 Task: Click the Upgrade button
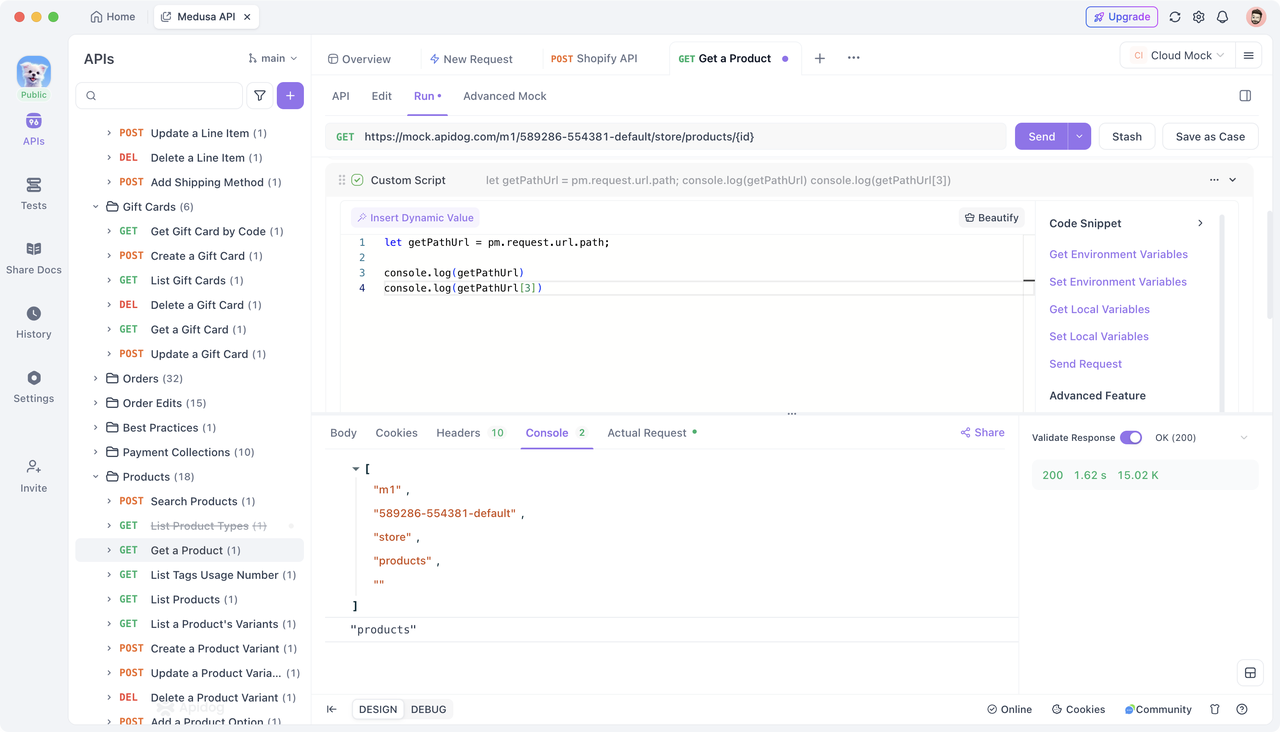1122,17
